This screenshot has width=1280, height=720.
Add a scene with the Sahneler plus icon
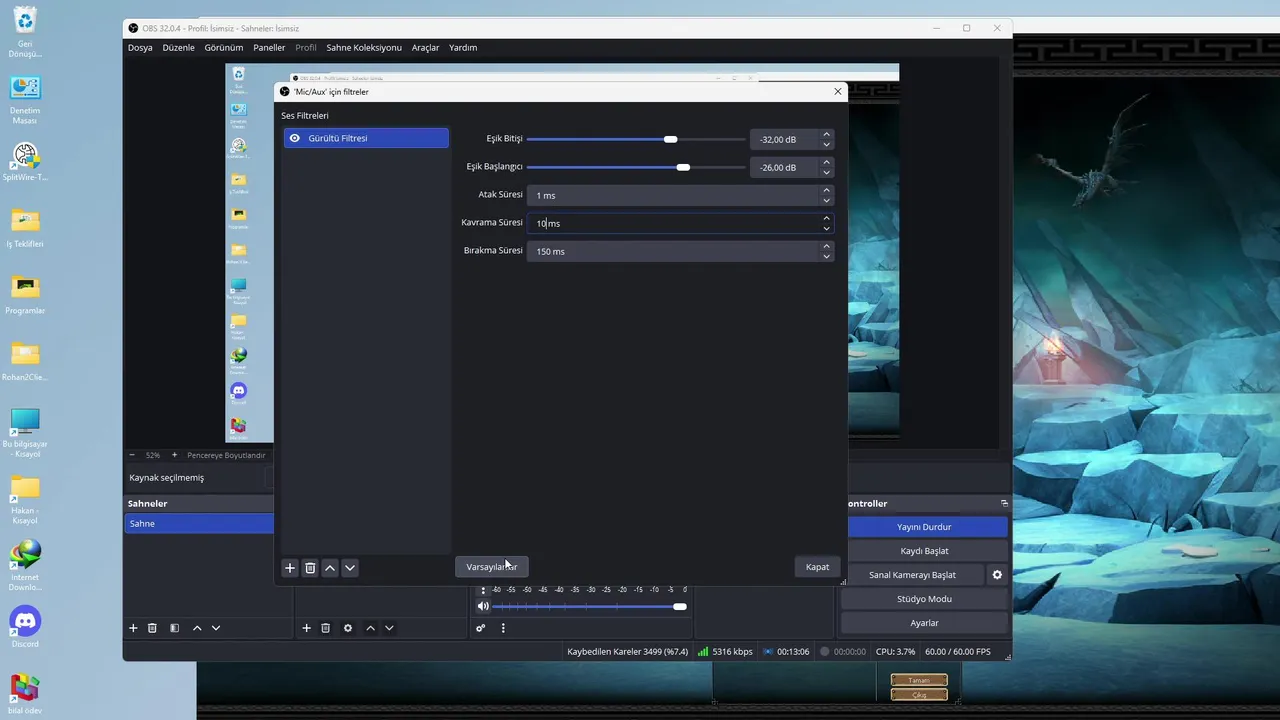[x=133, y=628]
